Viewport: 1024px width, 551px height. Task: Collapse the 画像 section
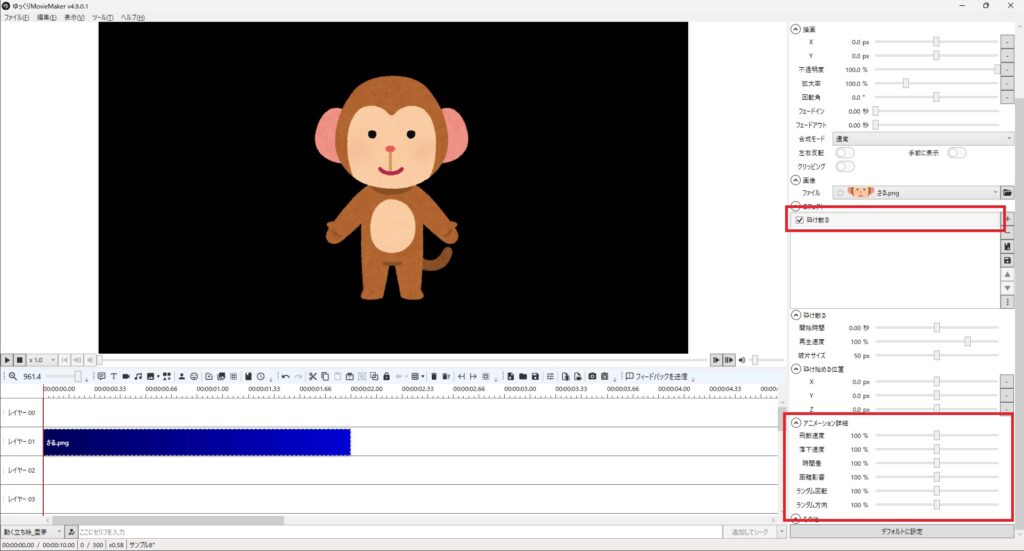coord(795,180)
